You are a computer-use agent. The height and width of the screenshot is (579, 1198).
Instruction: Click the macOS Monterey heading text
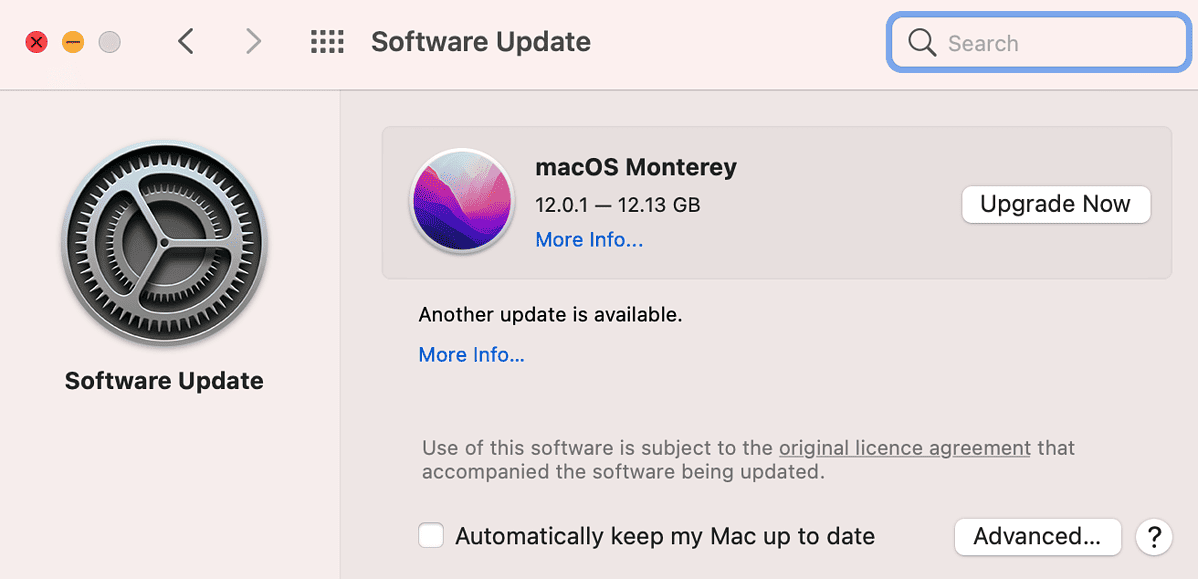click(x=636, y=167)
